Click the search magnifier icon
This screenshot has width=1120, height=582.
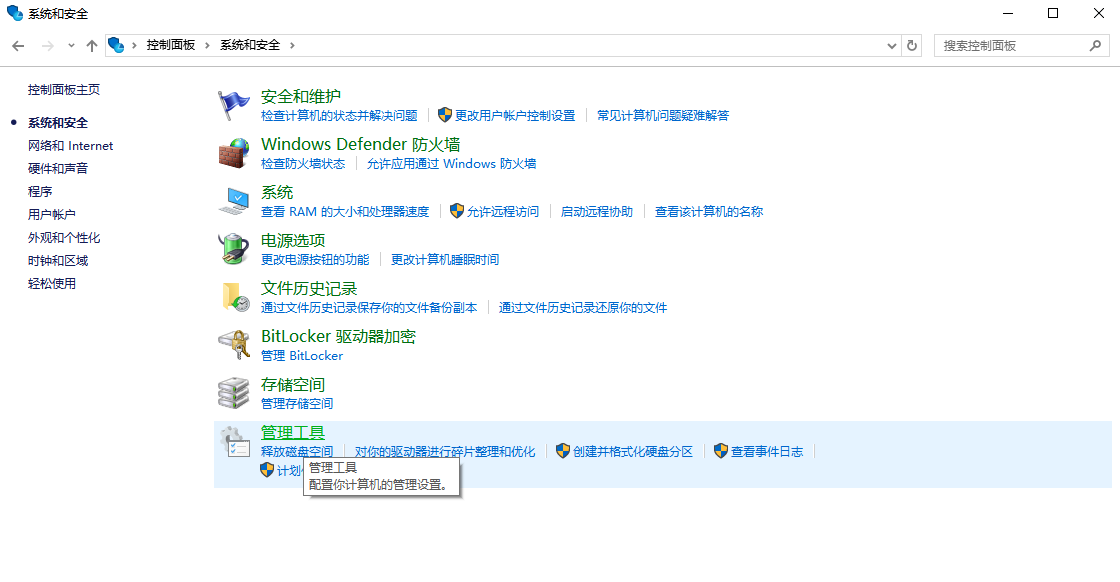coord(1095,46)
